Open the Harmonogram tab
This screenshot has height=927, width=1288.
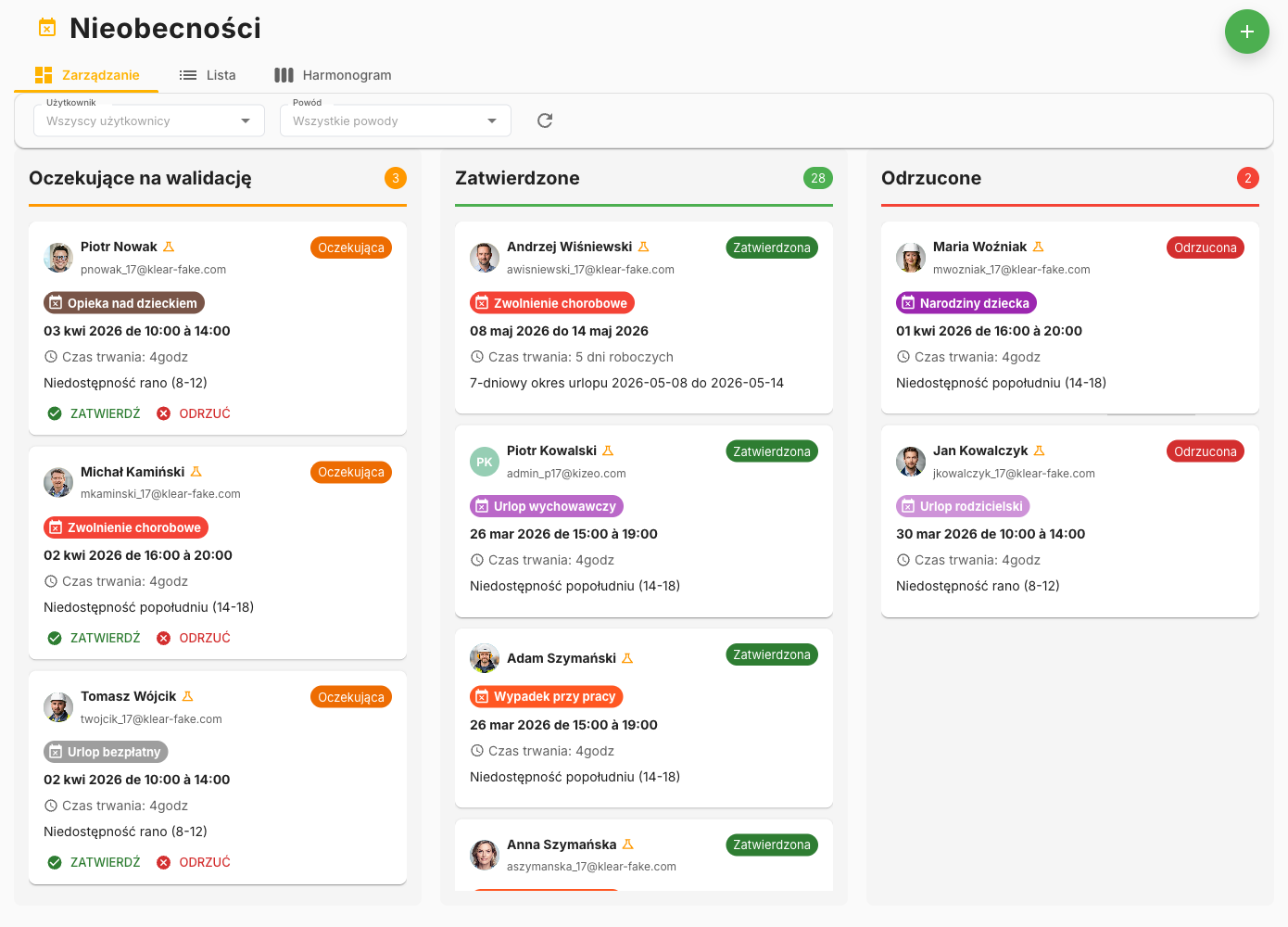click(333, 75)
